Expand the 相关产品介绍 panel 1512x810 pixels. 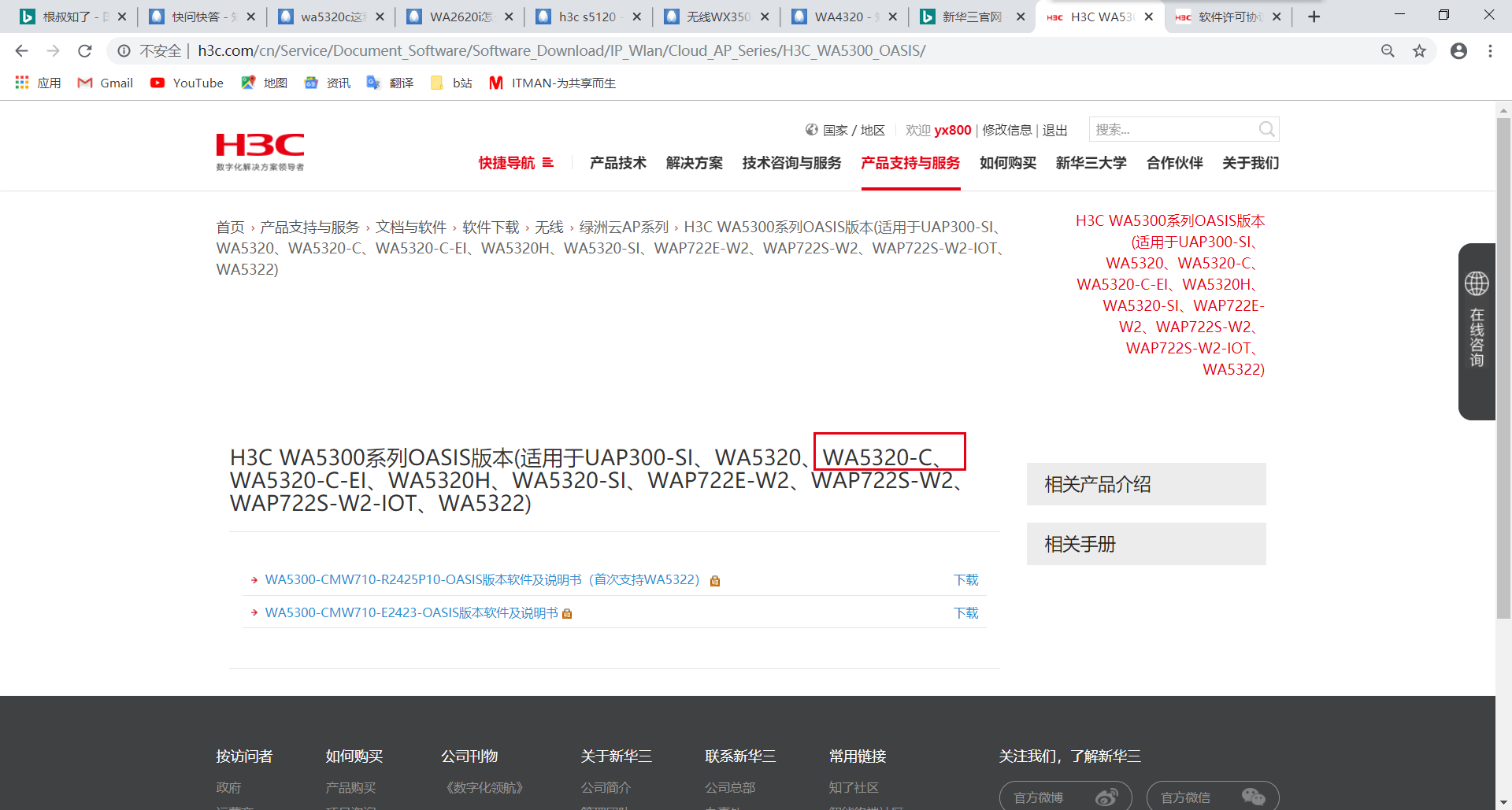pyautogui.click(x=1146, y=484)
